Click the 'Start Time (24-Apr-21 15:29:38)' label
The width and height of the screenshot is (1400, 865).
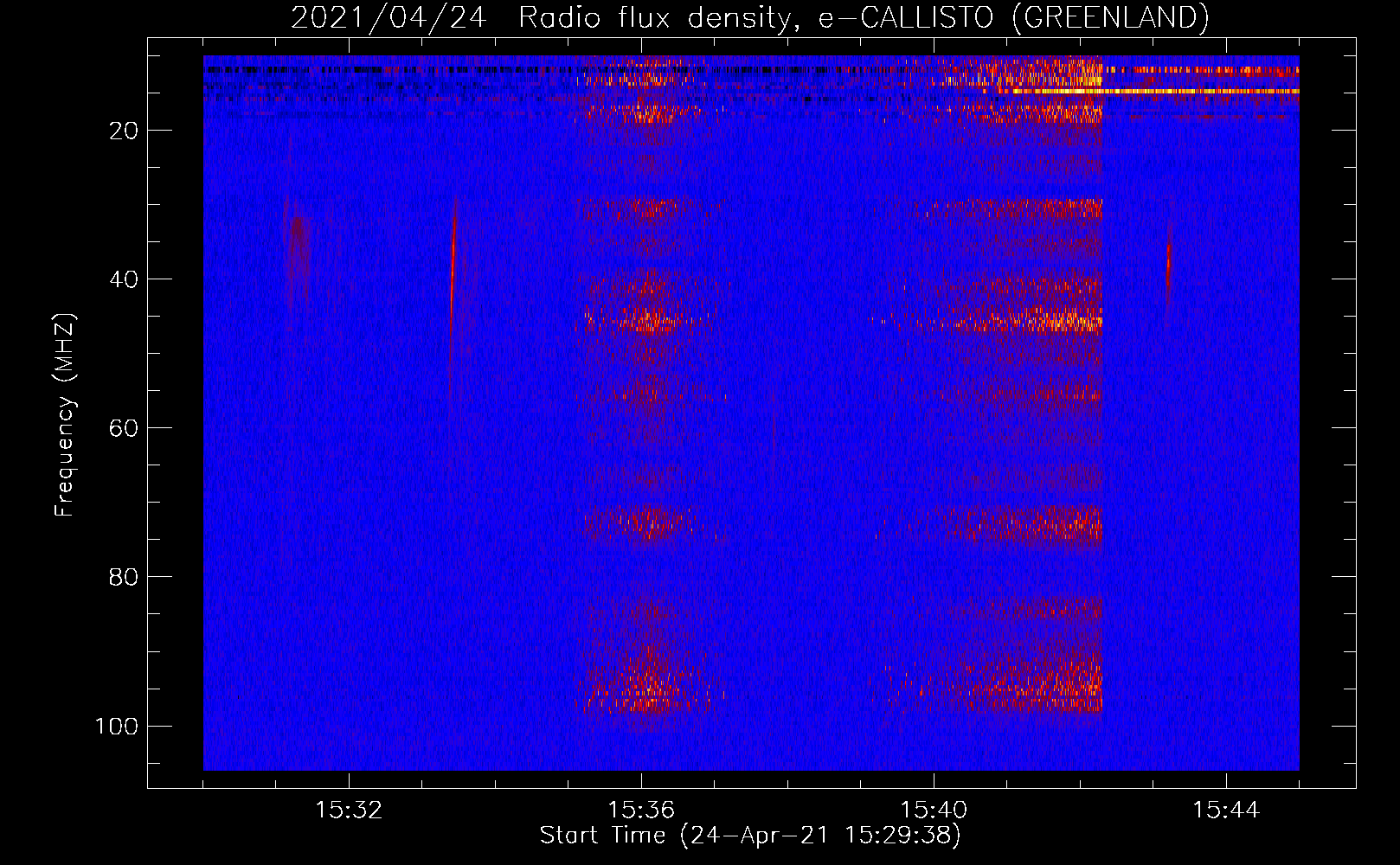tap(750, 836)
